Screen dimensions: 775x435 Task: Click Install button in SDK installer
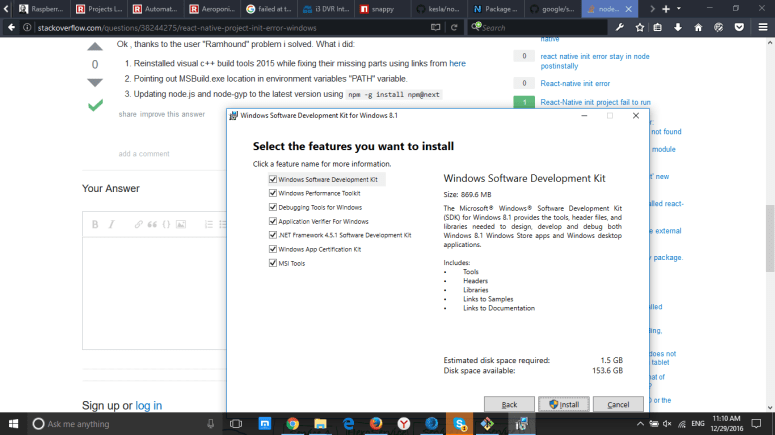[564, 404]
